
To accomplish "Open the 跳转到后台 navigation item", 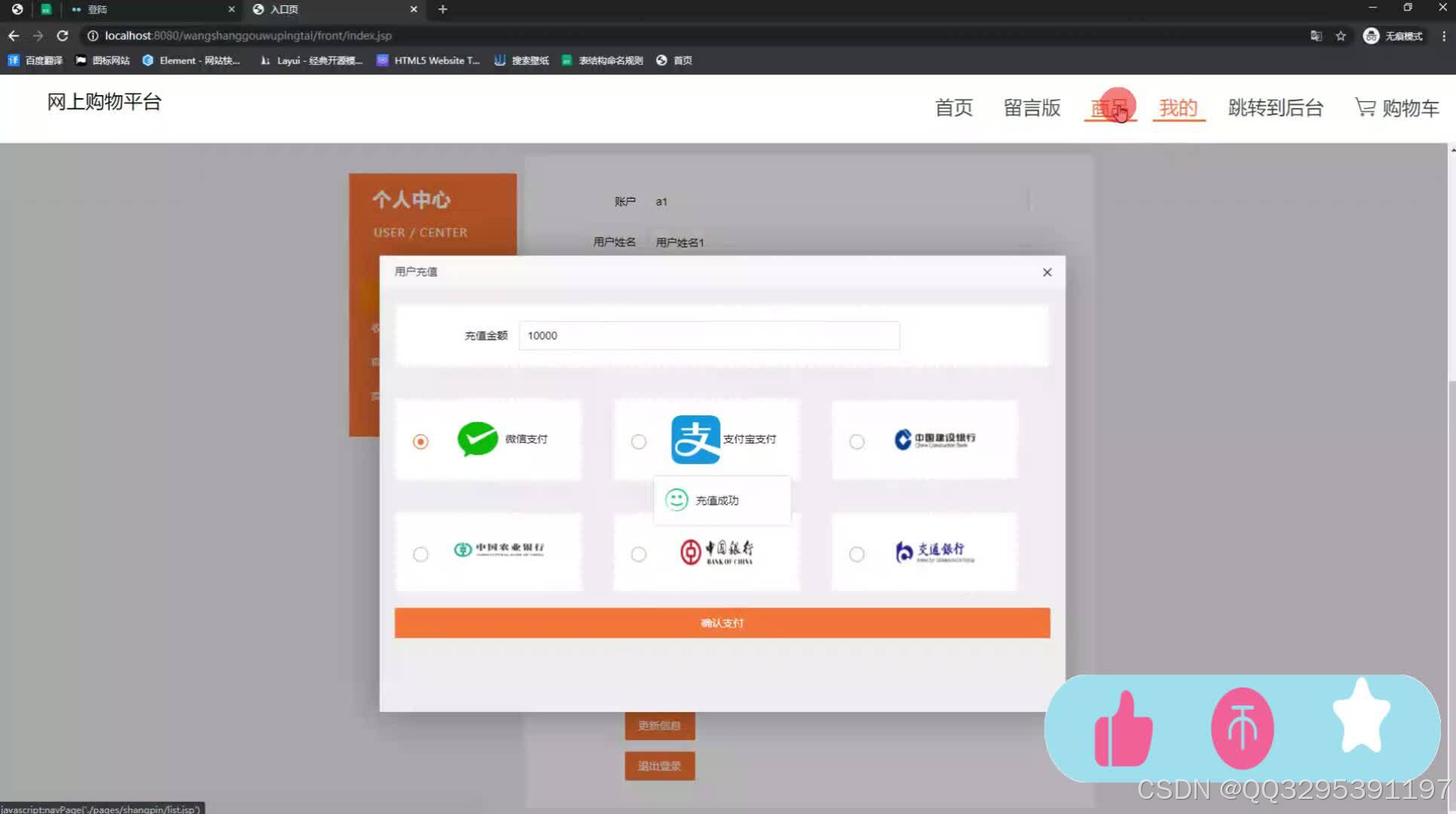I will 1275,108.
